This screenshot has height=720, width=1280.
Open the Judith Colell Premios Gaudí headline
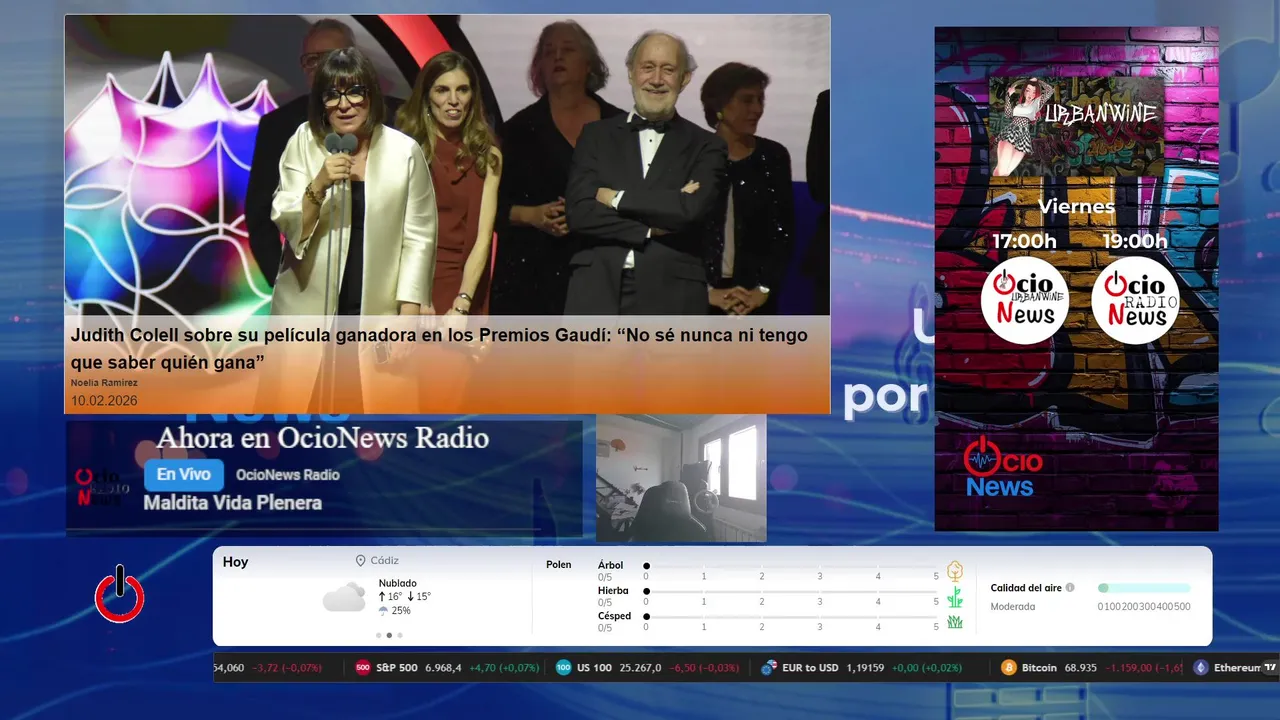(x=439, y=348)
